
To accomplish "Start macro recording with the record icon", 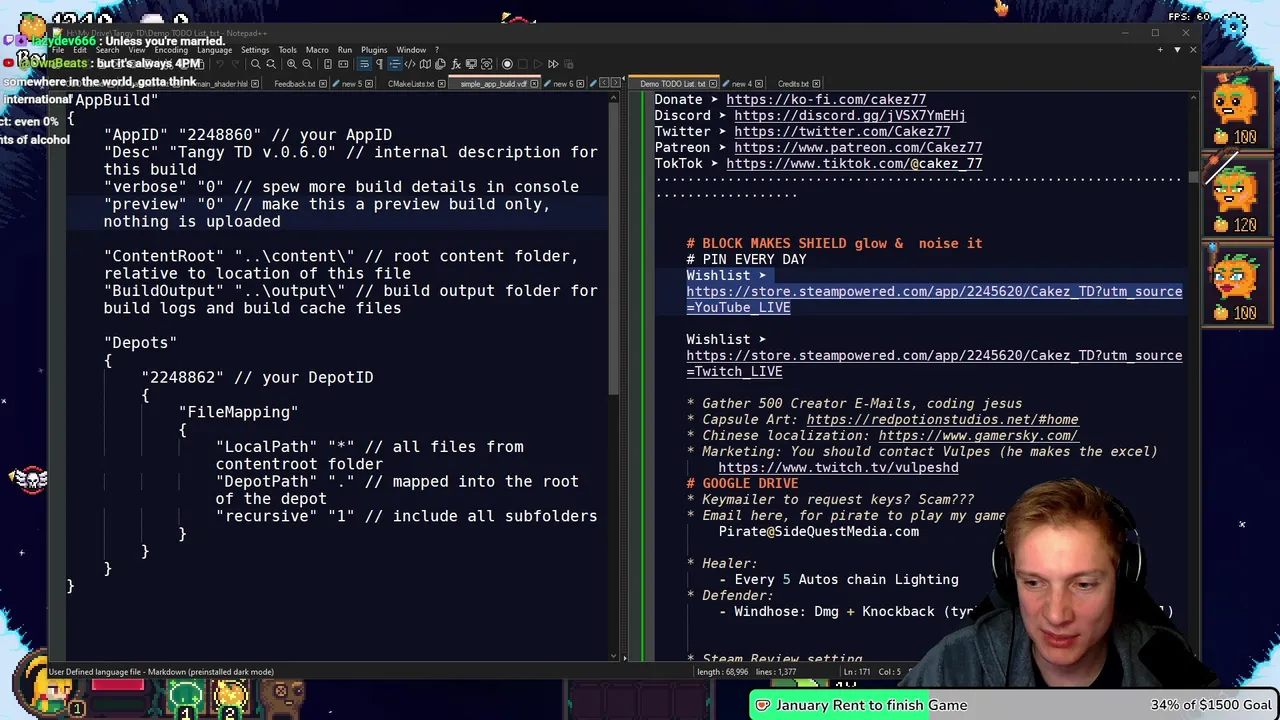I will [507, 64].
